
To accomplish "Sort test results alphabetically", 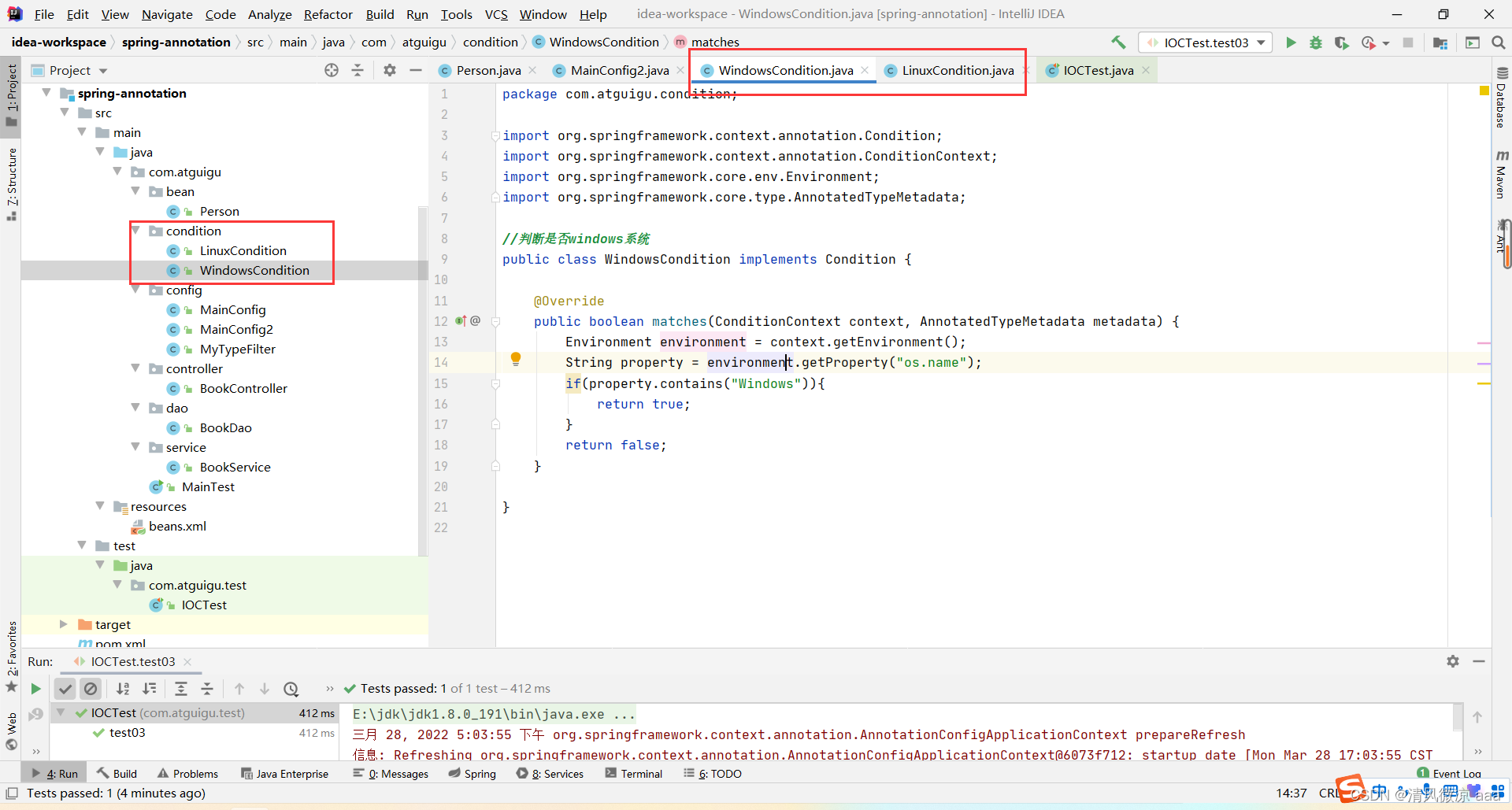I will 123,689.
